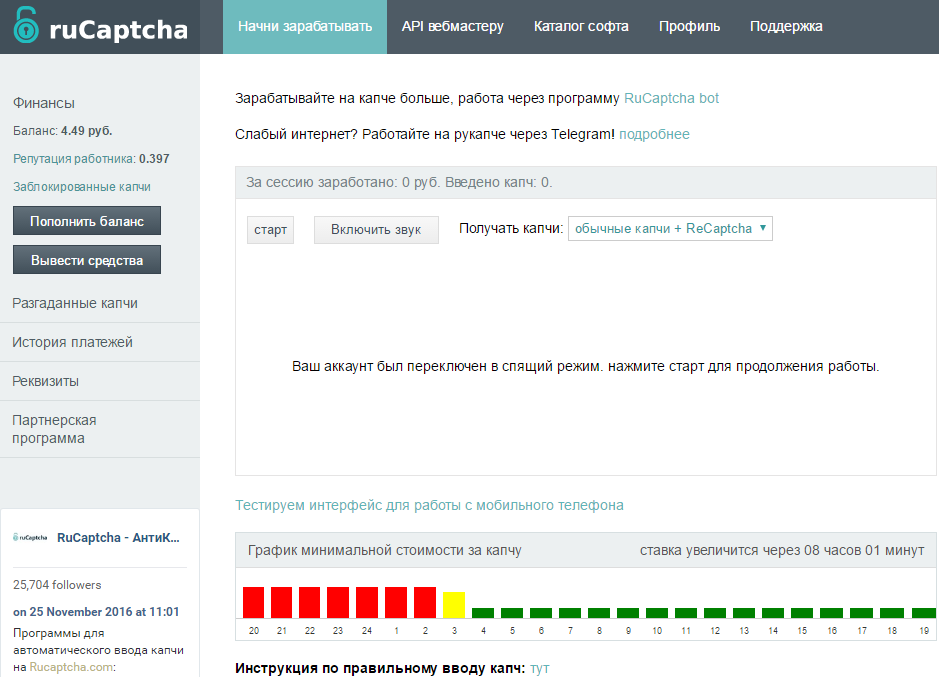This screenshot has width=939, height=677.
Task: Click the "График минимальной стоимости за капчу" heading
Action: pos(384,550)
